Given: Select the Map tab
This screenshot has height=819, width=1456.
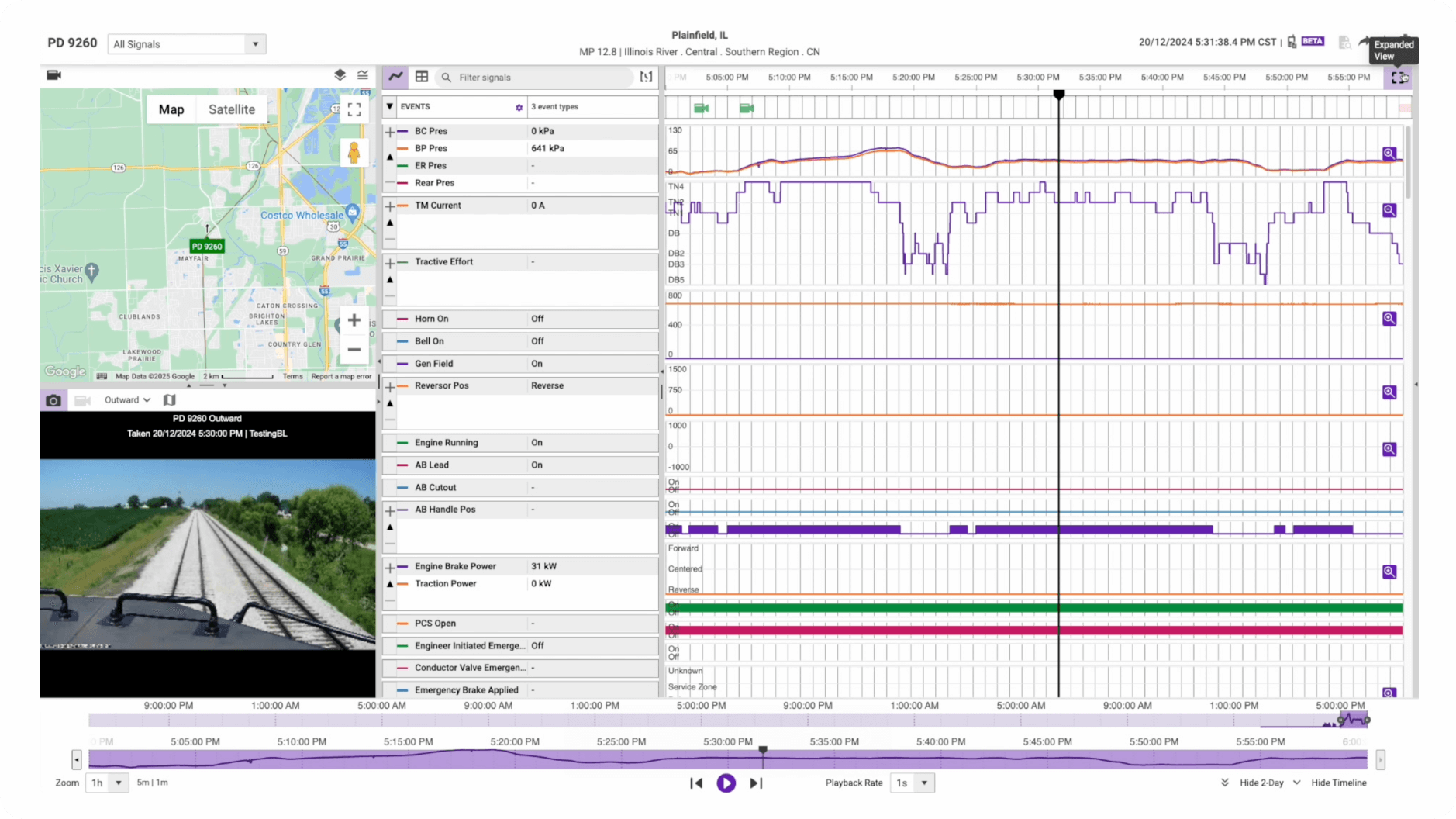Looking at the screenshot, I should click(171, 109).
